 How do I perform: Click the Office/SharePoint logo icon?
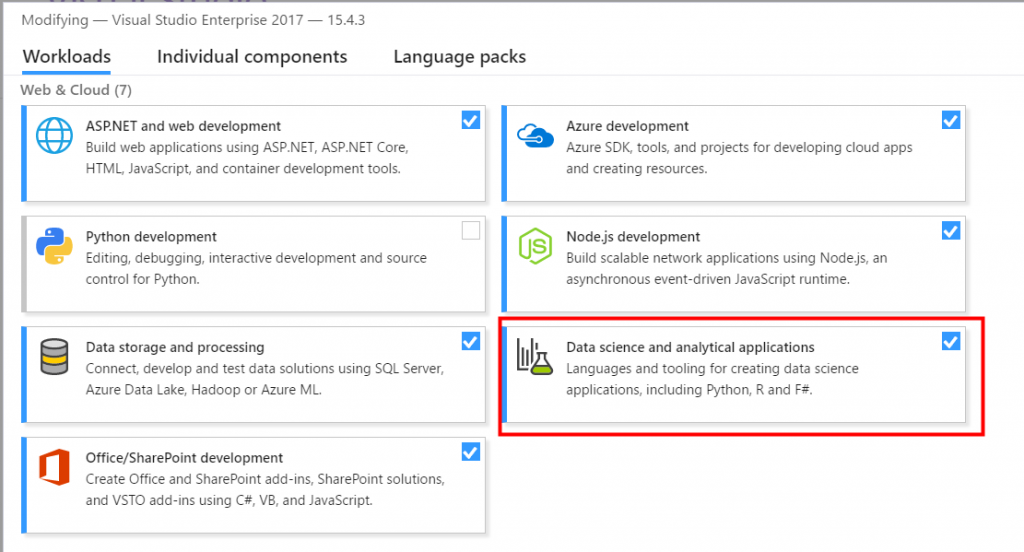tap(54, 468)
